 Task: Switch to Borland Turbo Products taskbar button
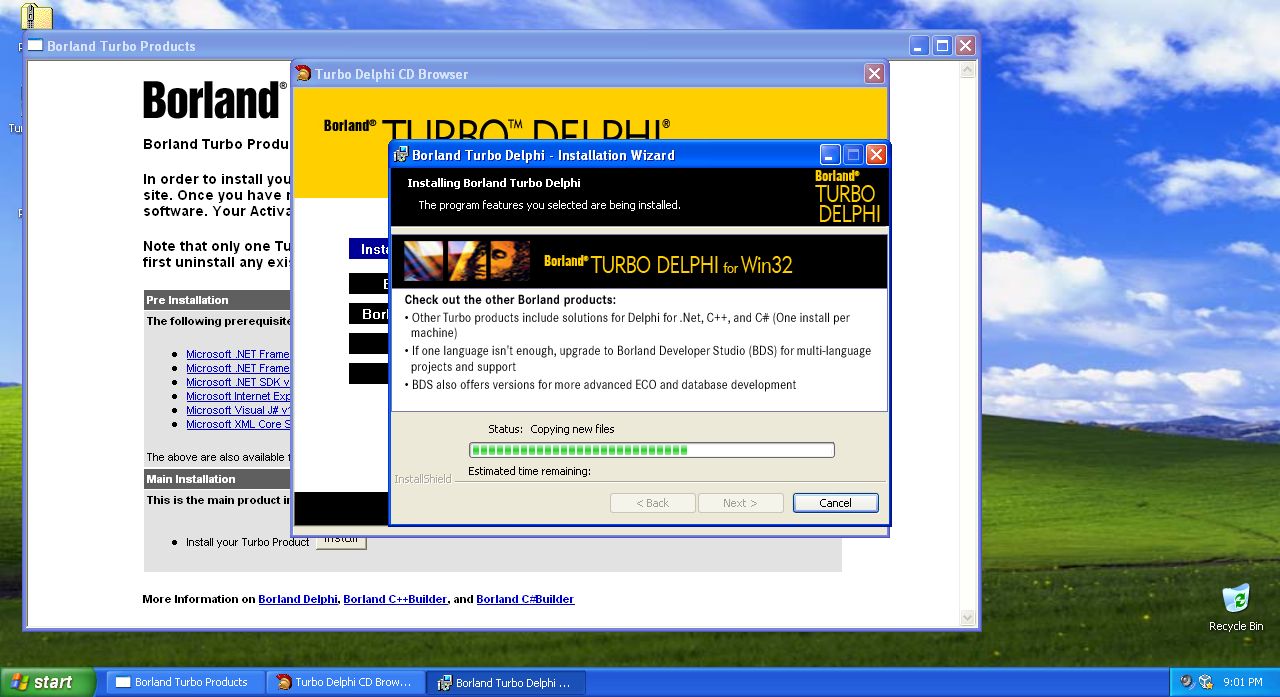coord(185,682)
